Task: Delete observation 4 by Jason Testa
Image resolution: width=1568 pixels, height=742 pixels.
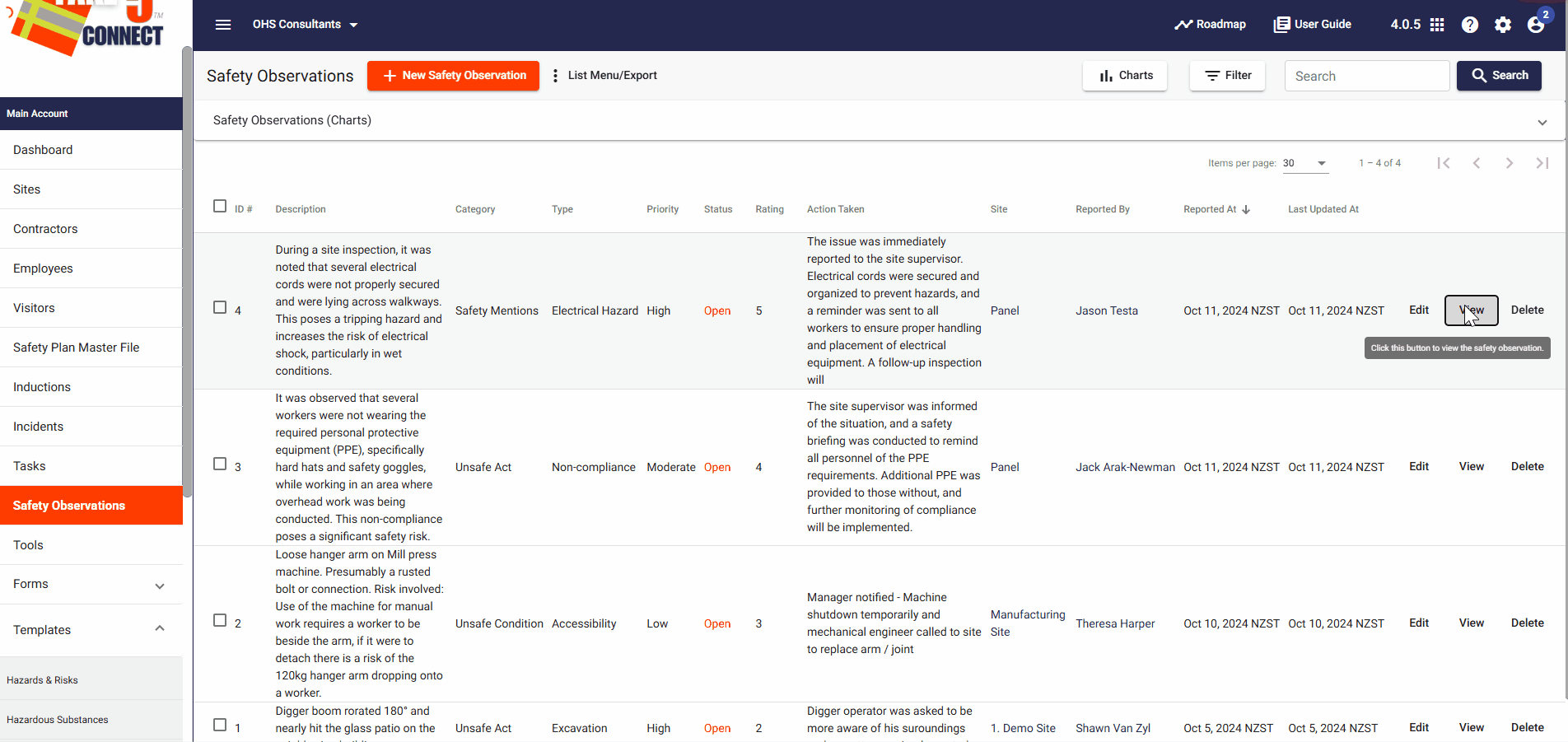Action: point(1528,310)
